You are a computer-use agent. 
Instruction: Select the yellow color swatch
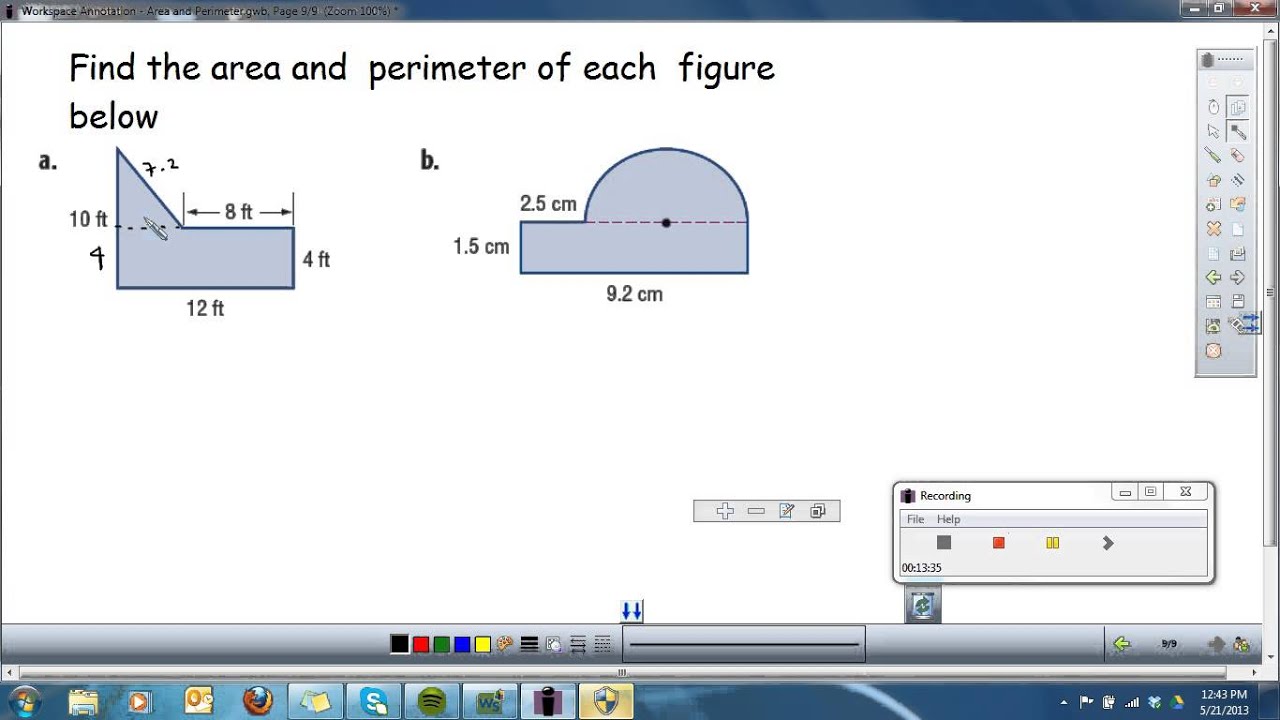[x=483, y=644]
